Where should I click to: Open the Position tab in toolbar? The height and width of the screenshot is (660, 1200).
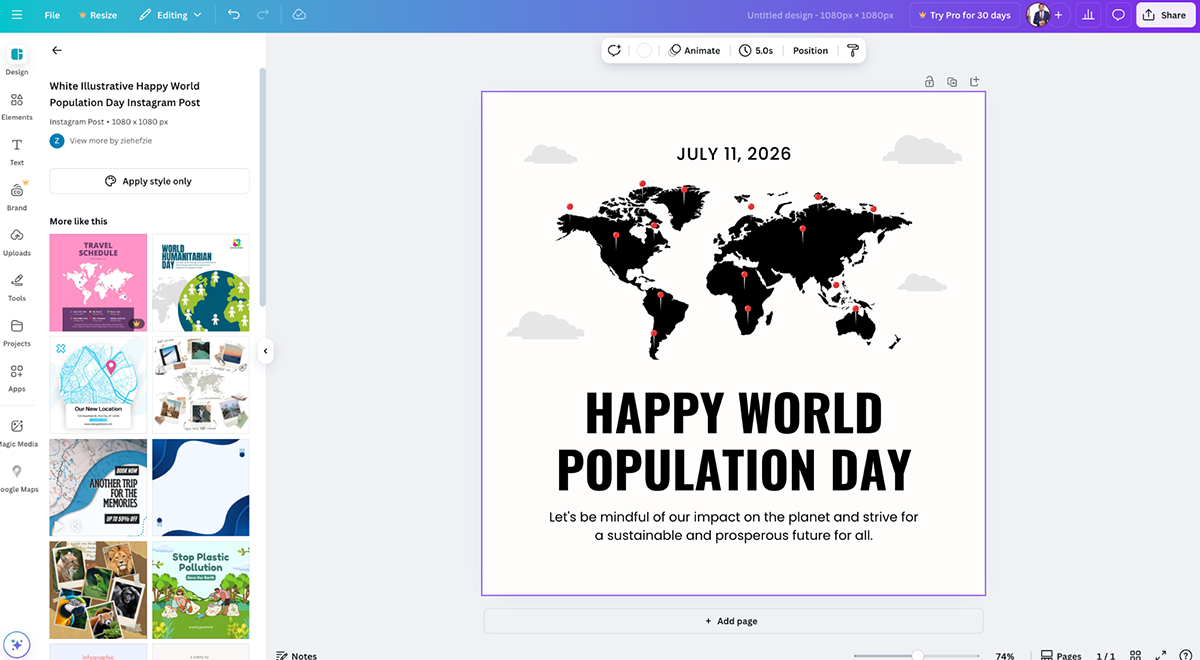810,50
